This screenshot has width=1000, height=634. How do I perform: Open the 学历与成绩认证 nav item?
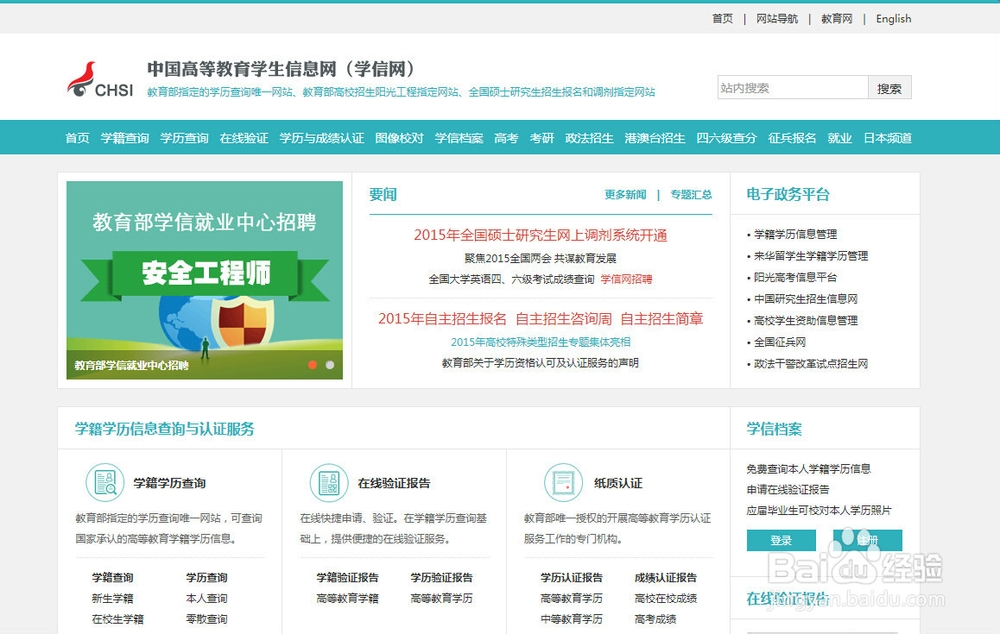321,138
